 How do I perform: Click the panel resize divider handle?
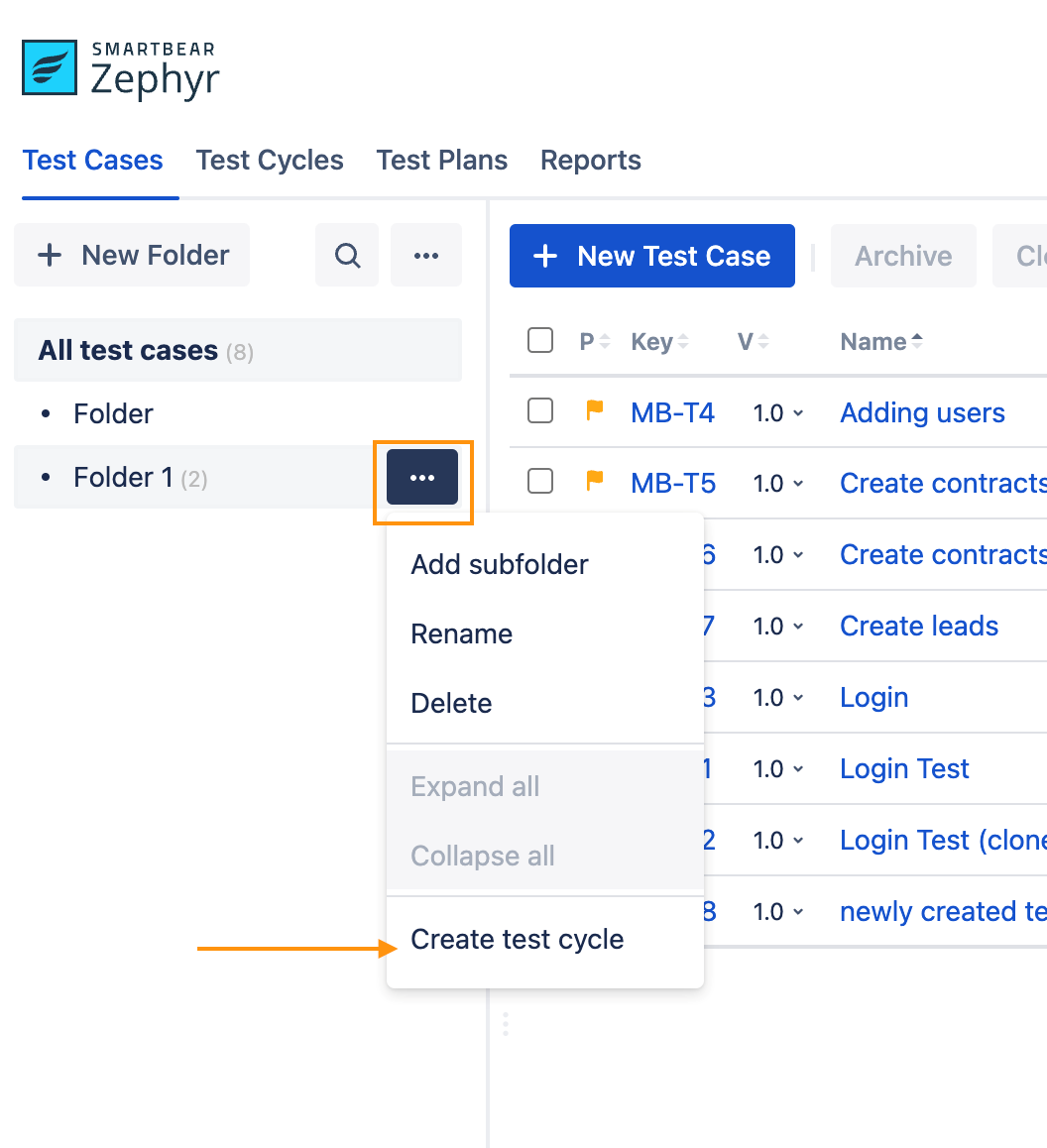506,1024
